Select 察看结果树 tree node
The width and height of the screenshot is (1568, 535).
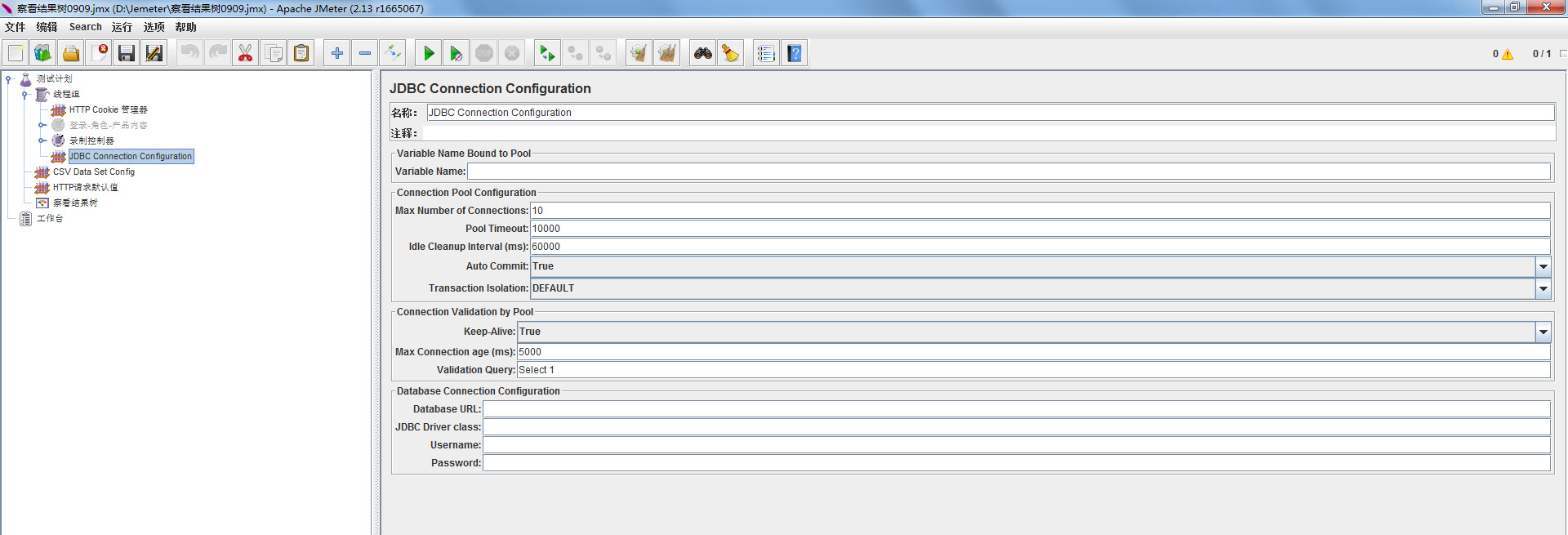[x=75, y=203]
